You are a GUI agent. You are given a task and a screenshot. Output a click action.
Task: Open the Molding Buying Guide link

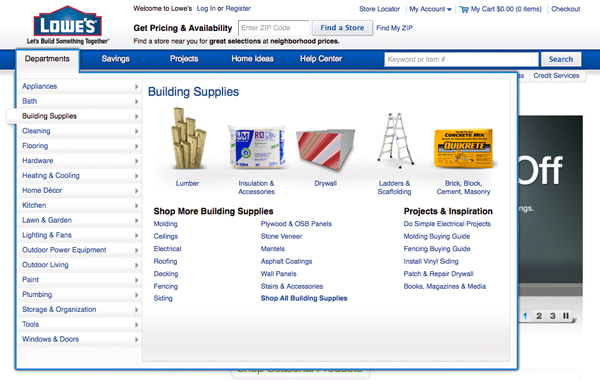437,236
